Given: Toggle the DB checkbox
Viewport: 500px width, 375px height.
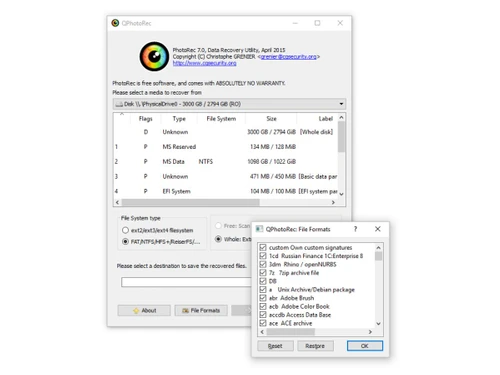Looking at the screenshot, I should pos(263,281).
